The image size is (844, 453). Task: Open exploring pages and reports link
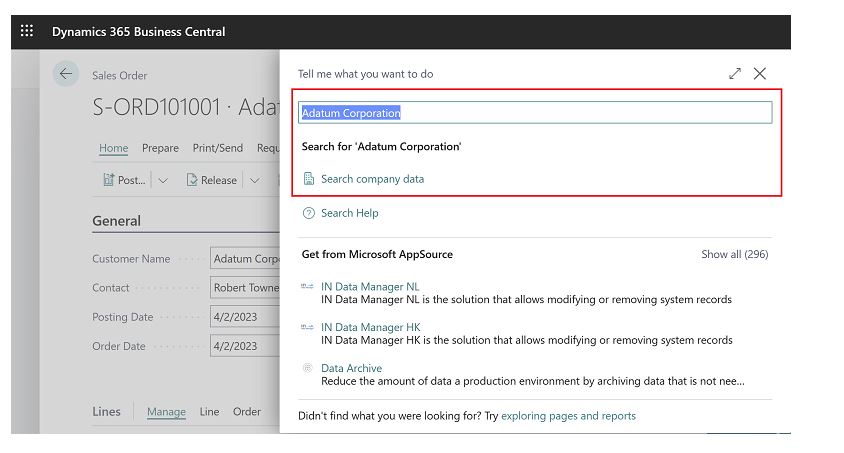(568, 416)
